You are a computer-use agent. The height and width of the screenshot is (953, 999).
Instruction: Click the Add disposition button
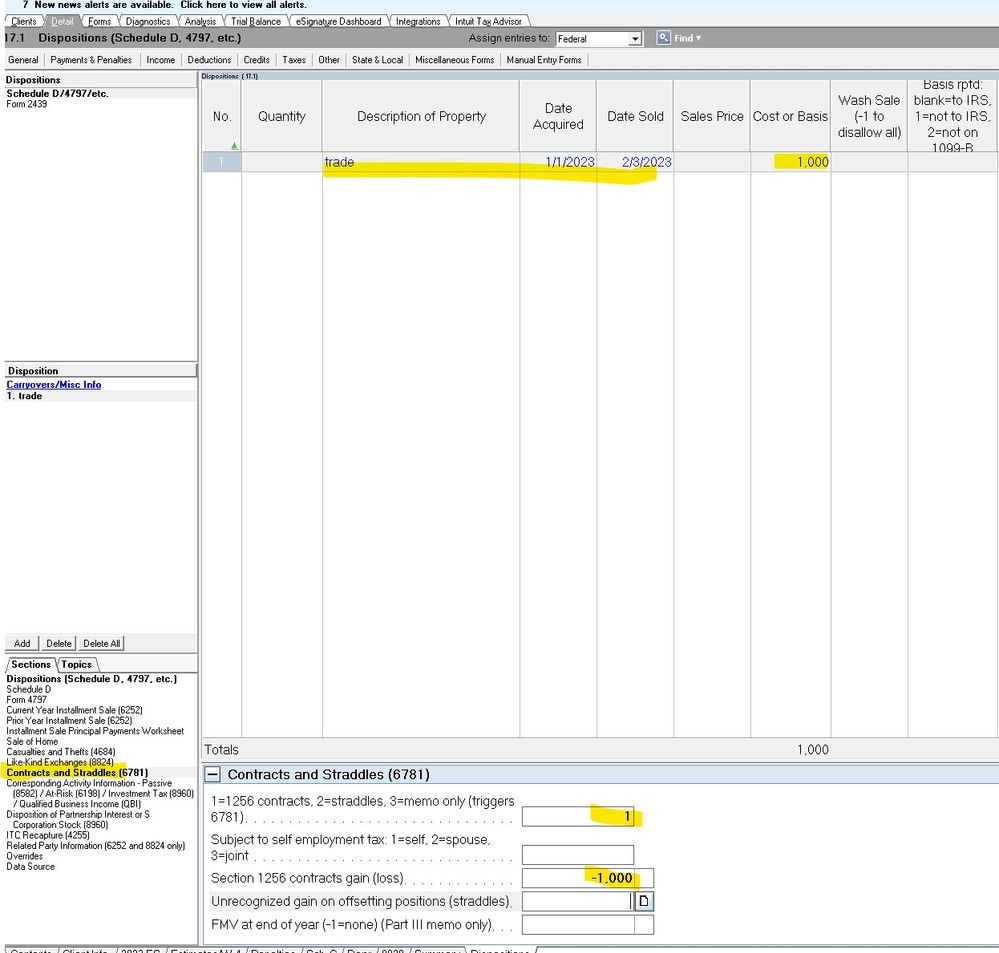pyautogui.click(x=21, y=643)
